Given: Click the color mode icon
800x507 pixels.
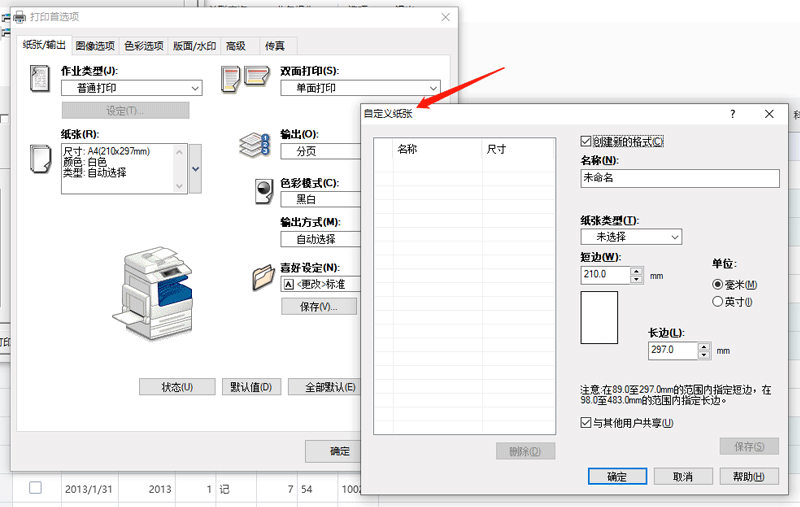Looking at the screenshot, I should 263,191.
